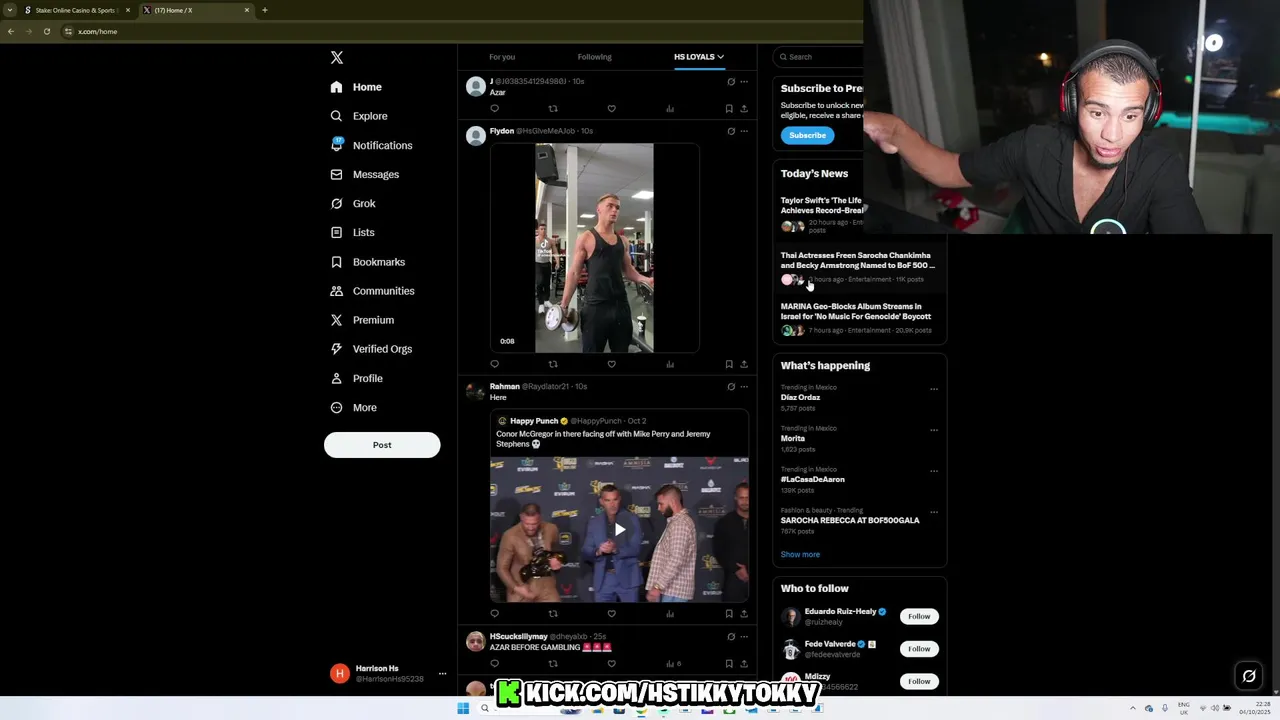Open a new browser tab
Screen dimensions: 1280x720
coord(265,10)
